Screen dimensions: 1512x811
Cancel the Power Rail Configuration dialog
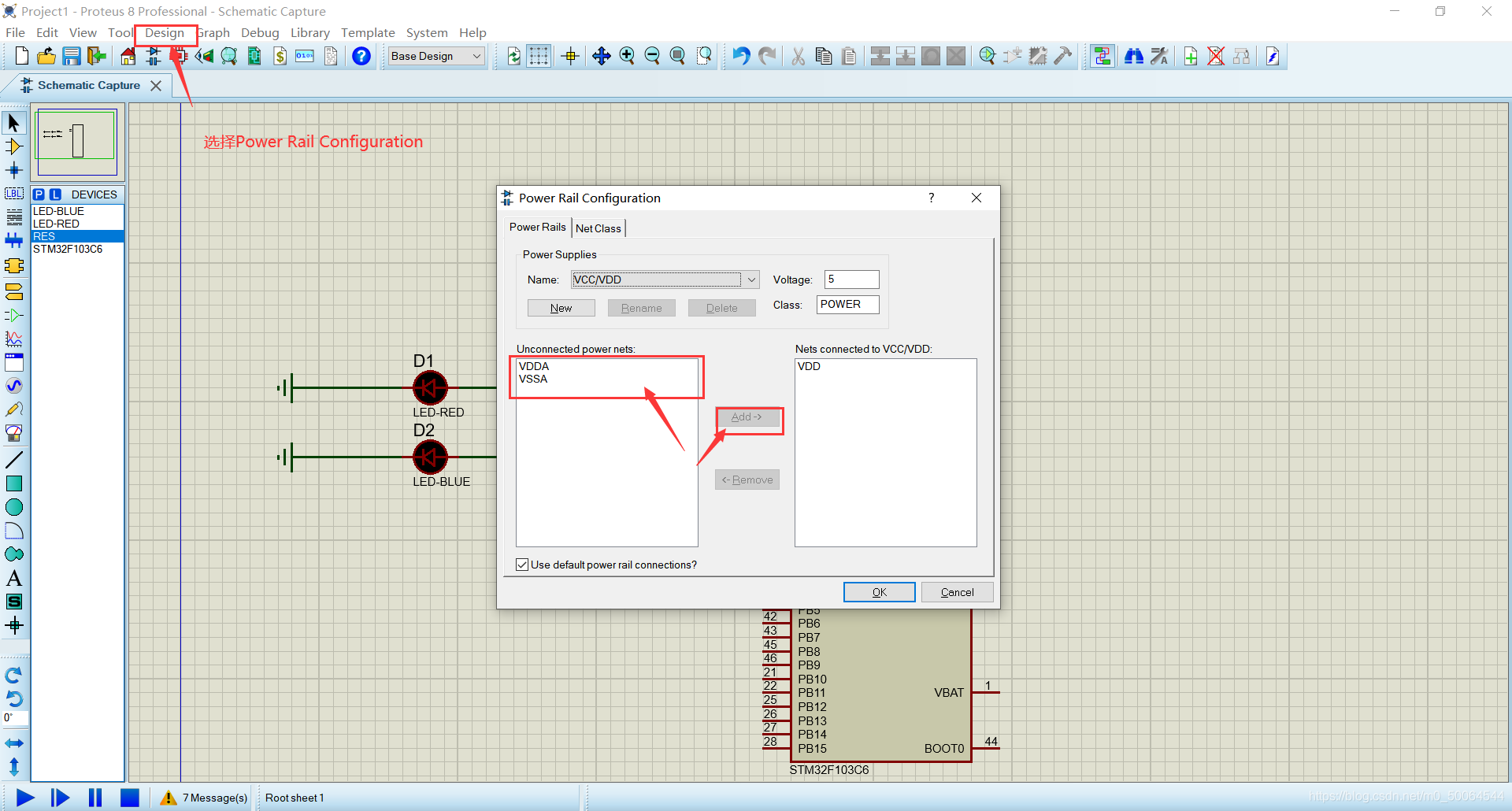[x=957, y=592]
